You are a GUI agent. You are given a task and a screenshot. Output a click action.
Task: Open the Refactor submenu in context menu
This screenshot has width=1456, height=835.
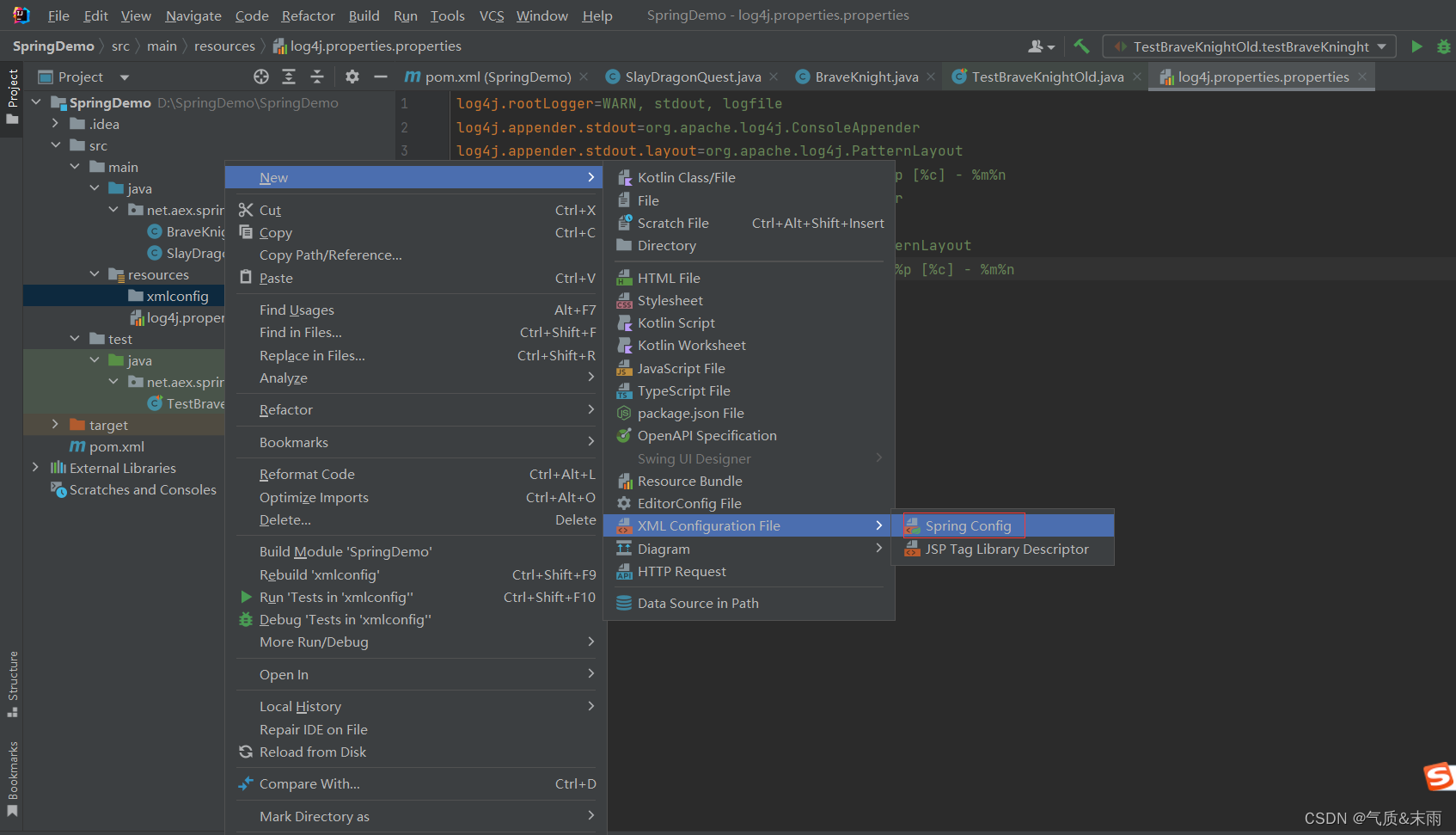pyautogui.click(x=416, y=410)
